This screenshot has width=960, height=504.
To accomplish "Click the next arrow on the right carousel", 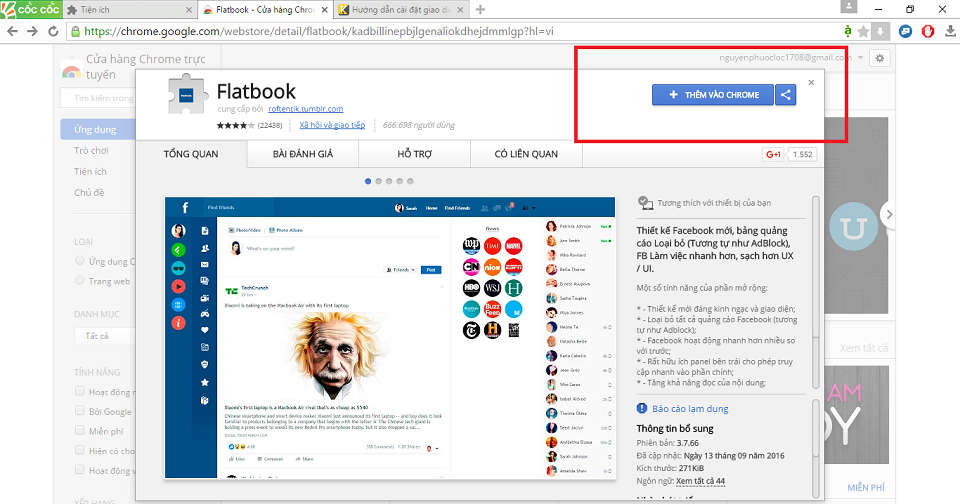I will [889, 214].
